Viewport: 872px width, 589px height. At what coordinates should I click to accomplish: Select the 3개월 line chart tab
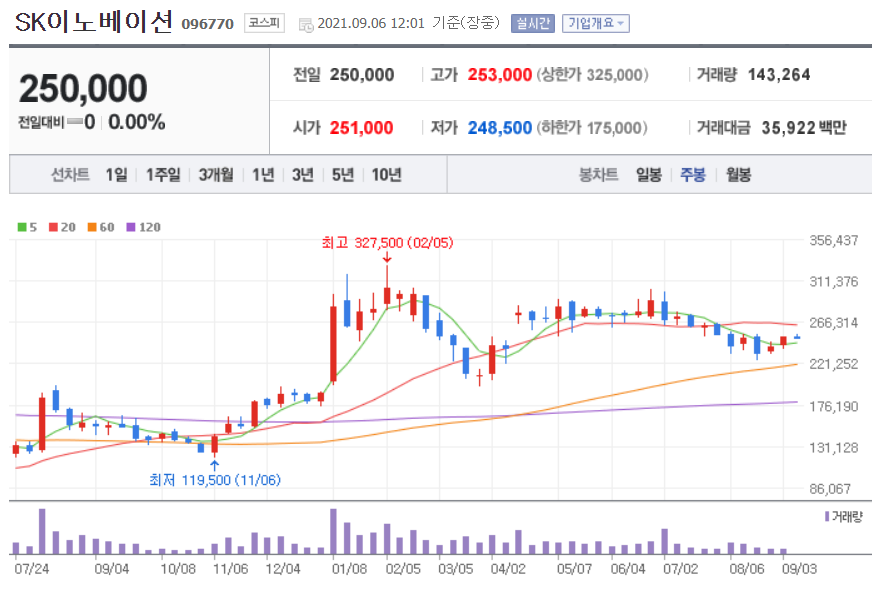coord(216,175)
